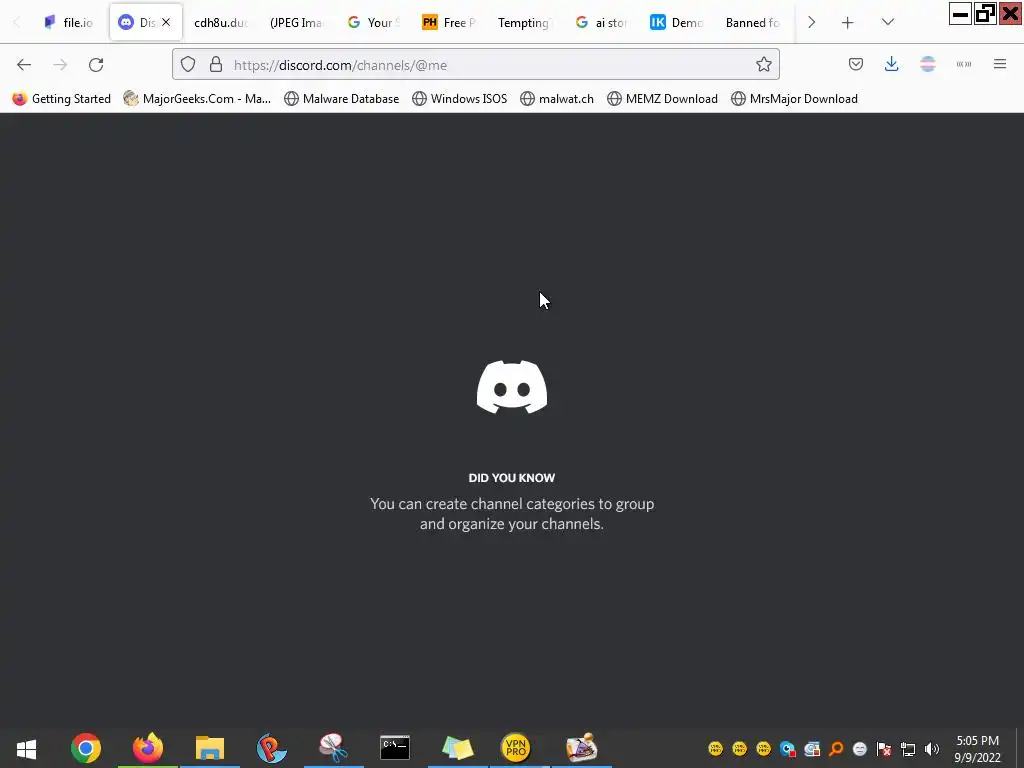
Task: Click the orange magnifier tray icon
Action: pyautogui.click(x=836, y=748)
